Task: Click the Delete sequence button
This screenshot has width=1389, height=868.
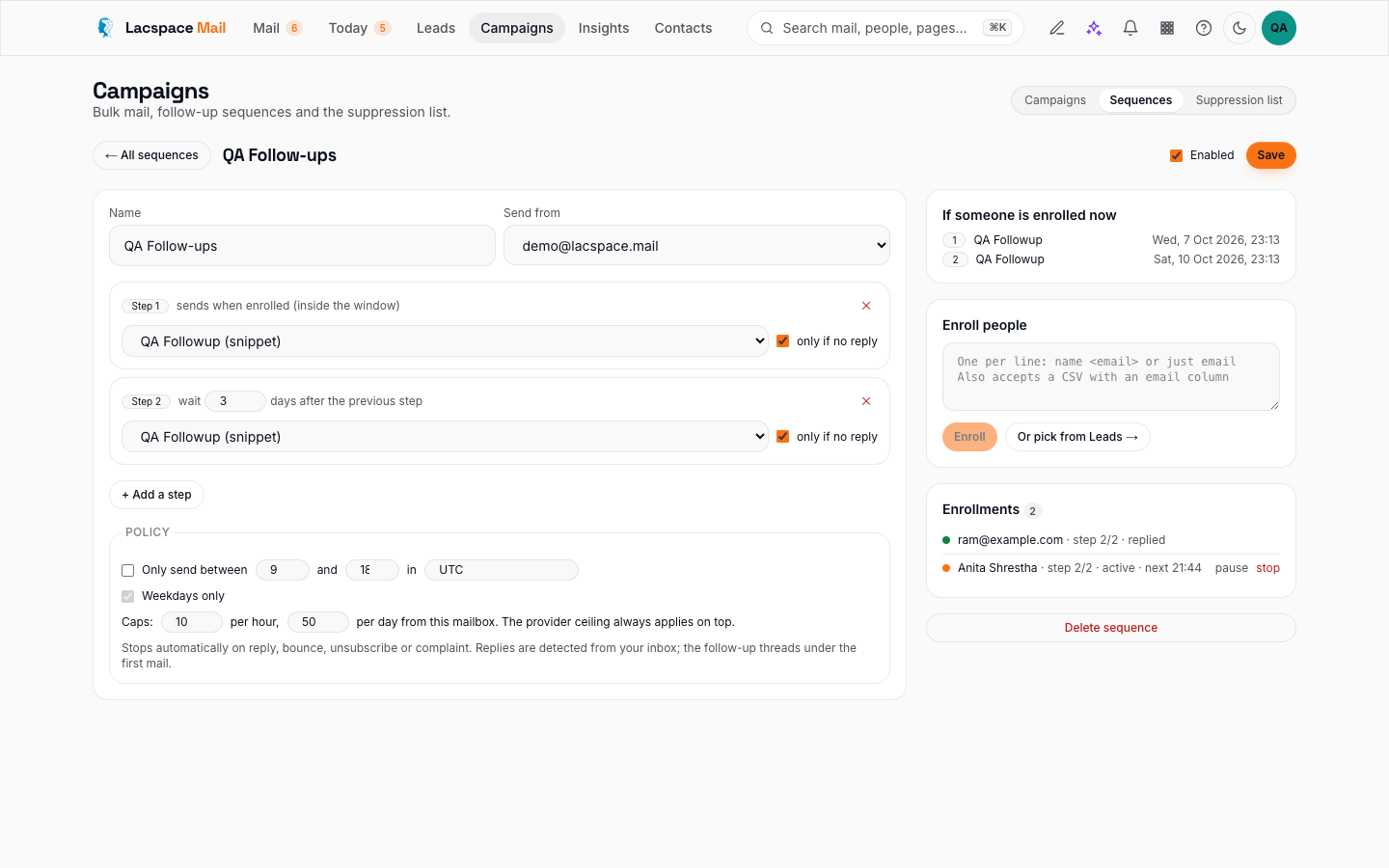Action: click(x=1111, y=628)
